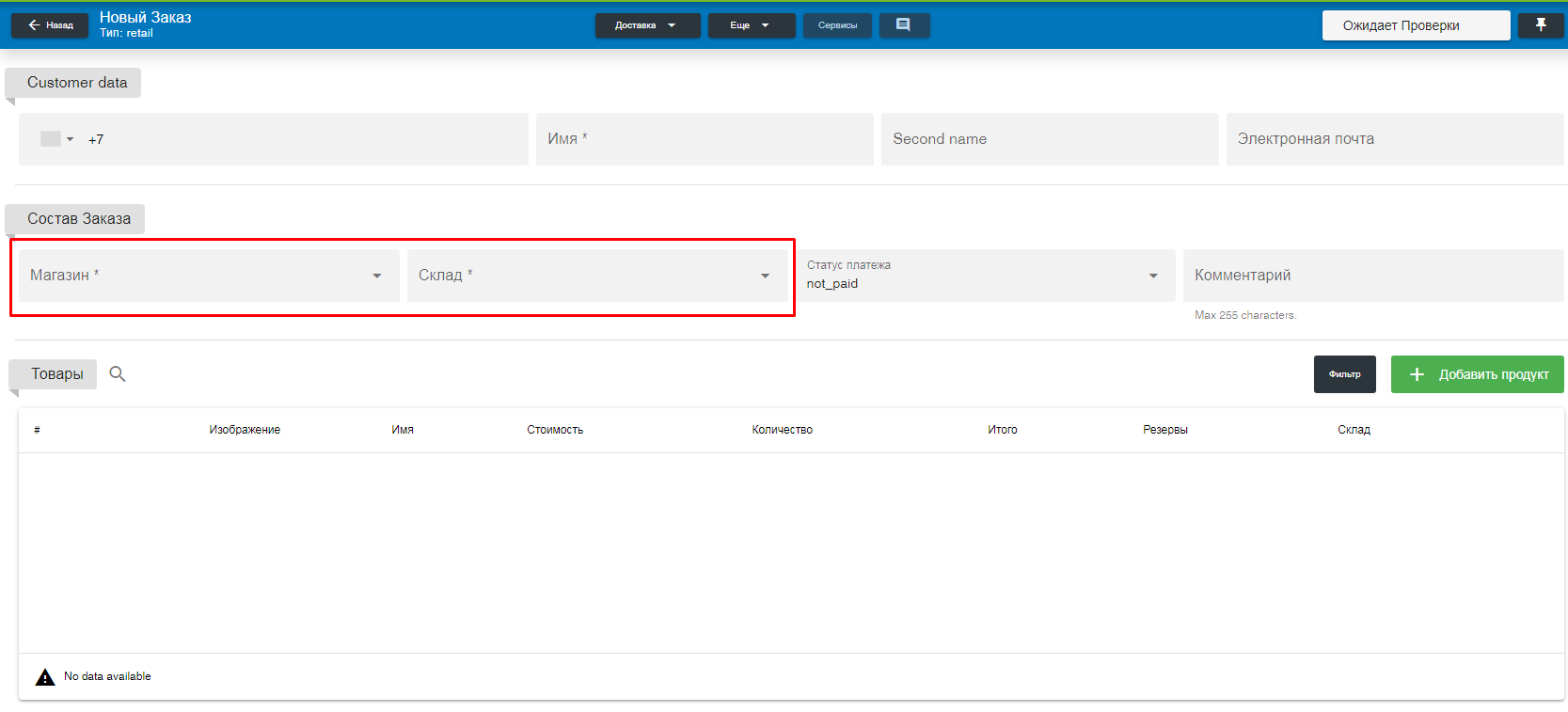Expand the Склад dropdown
Screen dimensions: 1568x712
[597, 276]
